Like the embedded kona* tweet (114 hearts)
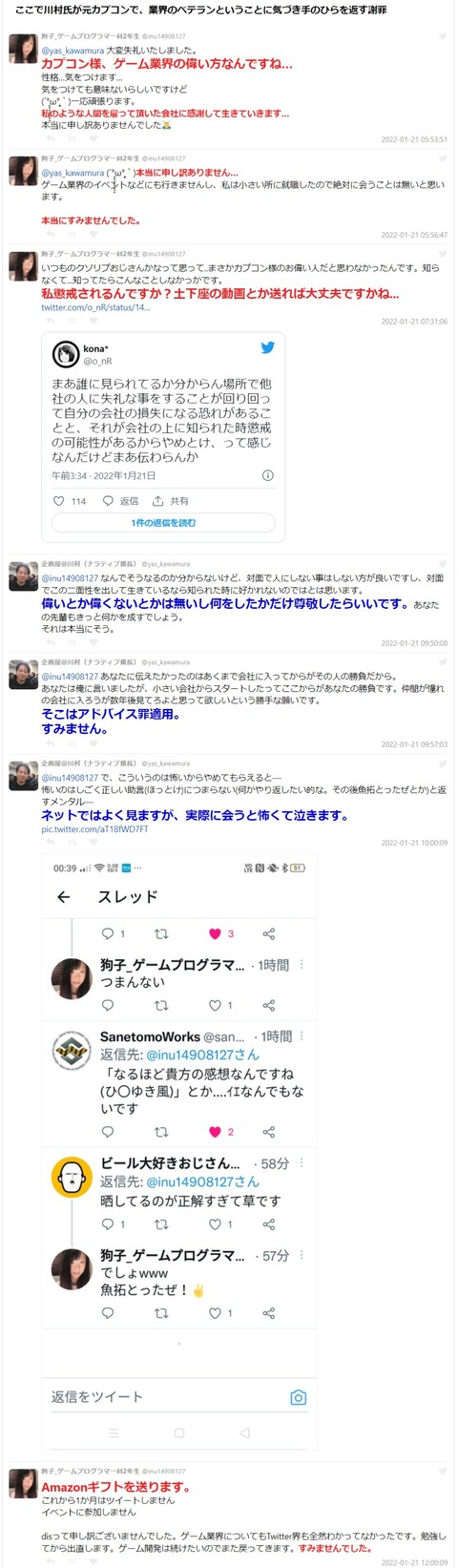The height and width of the screenshot is (1568, 458). tap(59, 501)
